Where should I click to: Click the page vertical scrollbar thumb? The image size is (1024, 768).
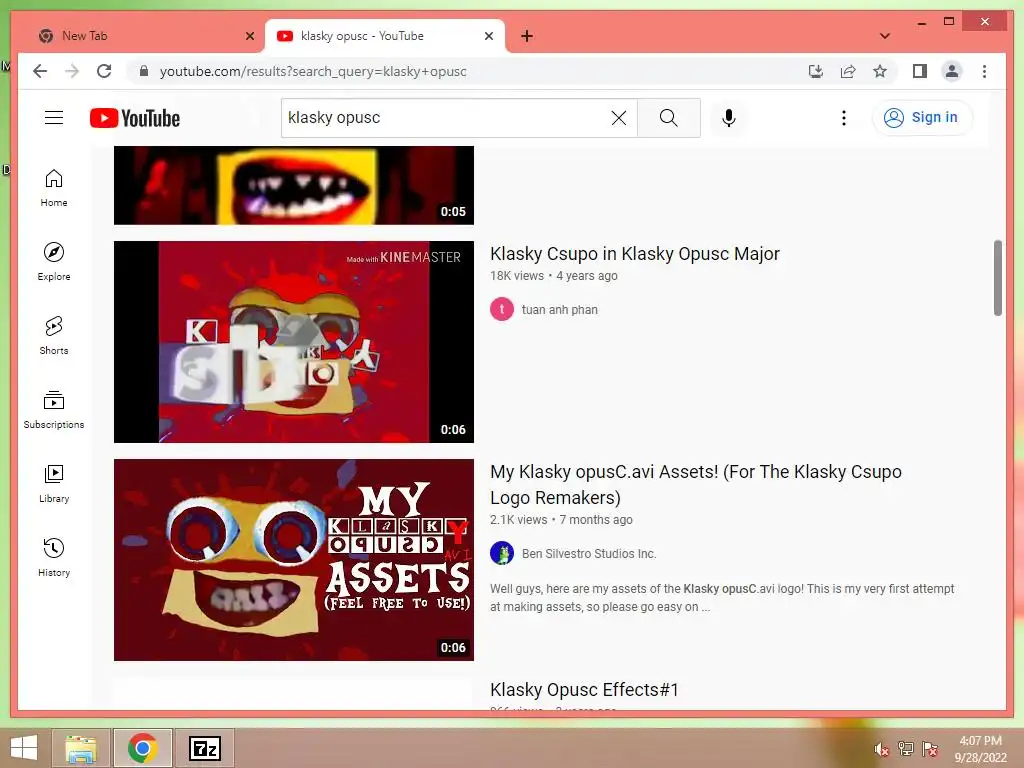[997, 278]
